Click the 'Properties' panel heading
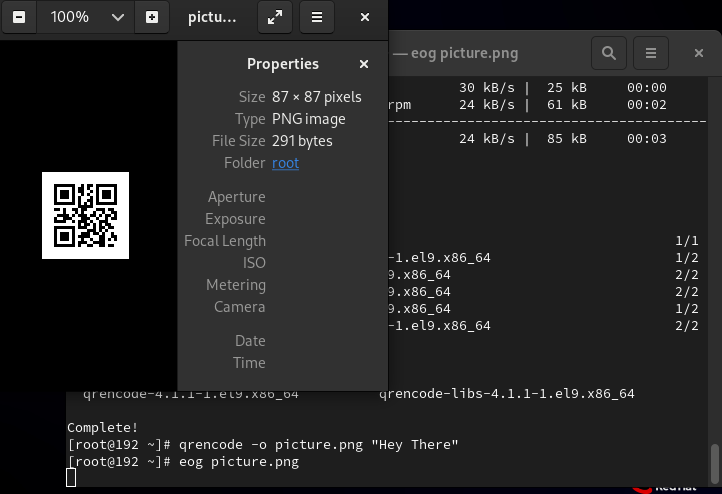The image size is (722, 494). coord(283,64)
